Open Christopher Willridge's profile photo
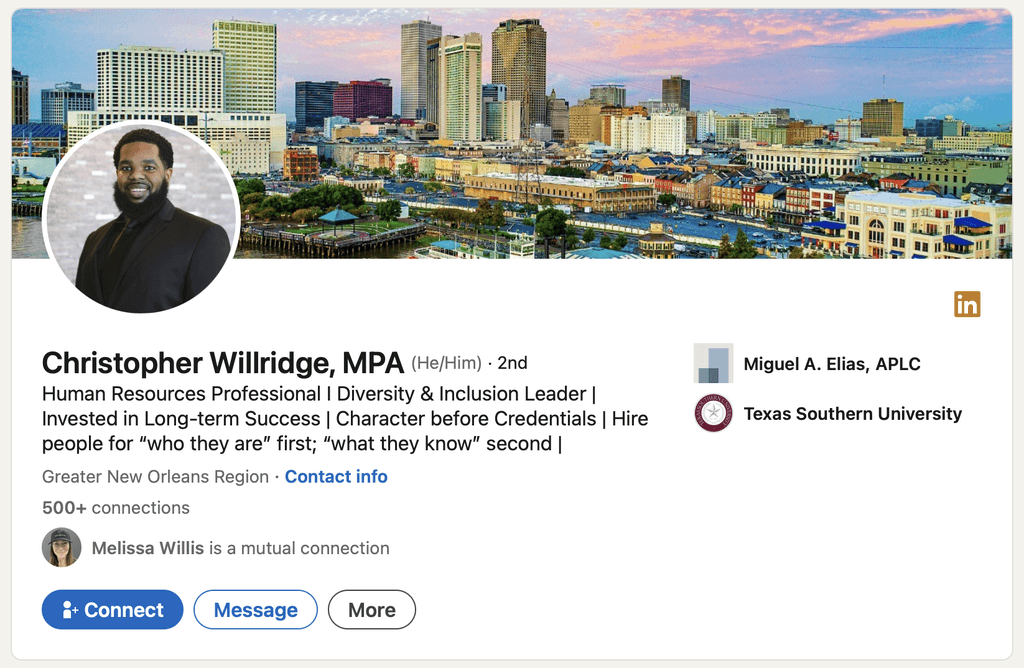 pos(141,216)
